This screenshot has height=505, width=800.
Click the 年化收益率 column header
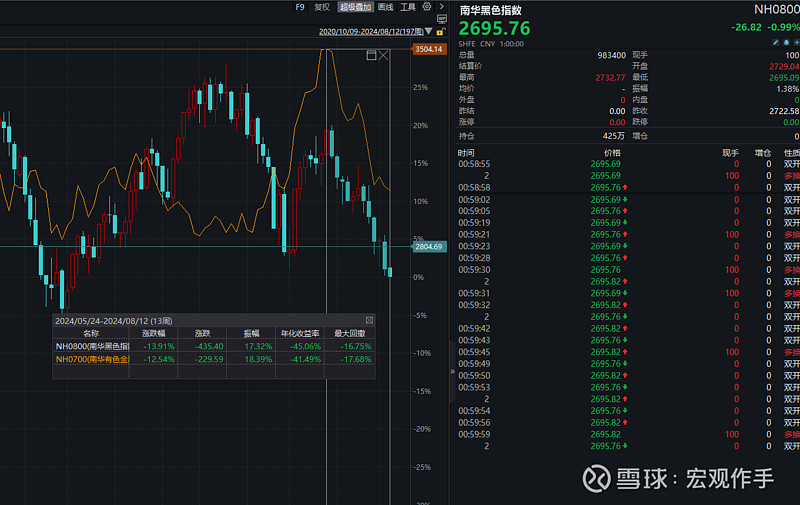coord(300,334)
